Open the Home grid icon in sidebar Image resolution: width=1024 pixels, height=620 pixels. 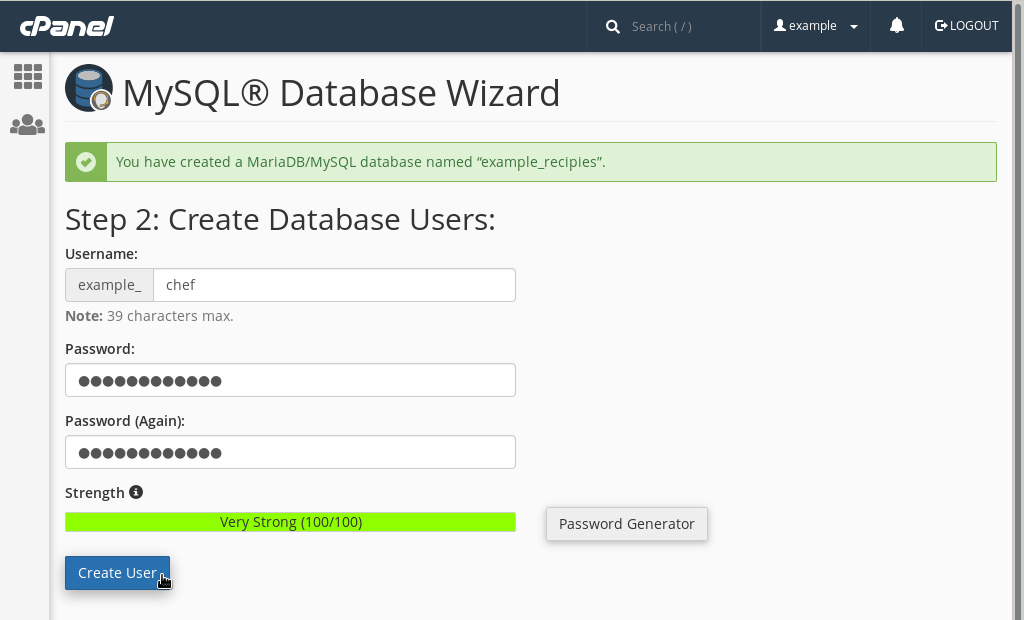[27, 77]
